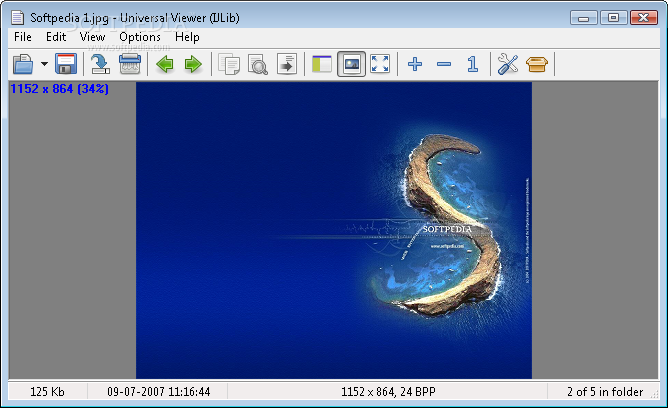Click the 125 Kb status bar entry

(x=47, y=392)
